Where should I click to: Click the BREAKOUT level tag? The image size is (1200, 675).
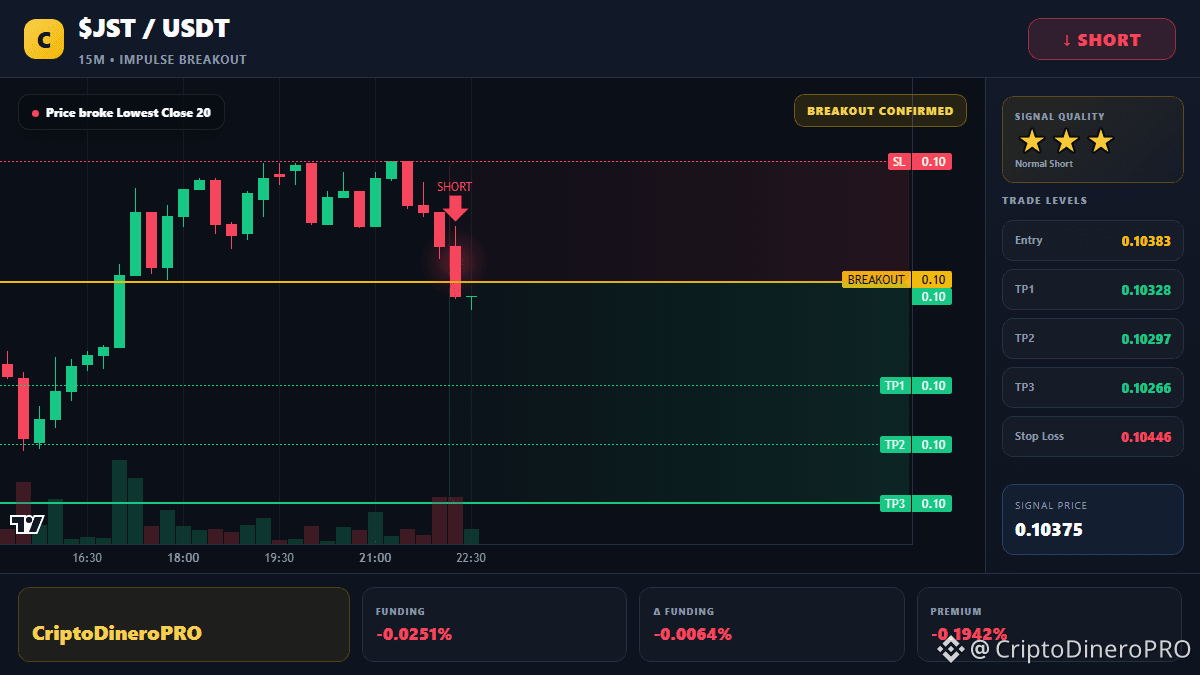coord(876,280)
